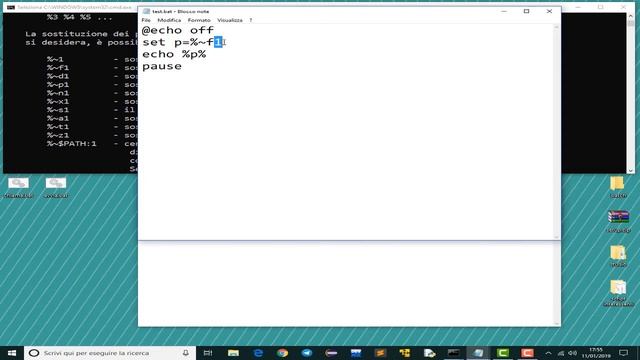Image resolution: width=640 pixels, height=360 pixels.
Task: Open the Formato menu in Blocco note
Action: tap(199, 20)
